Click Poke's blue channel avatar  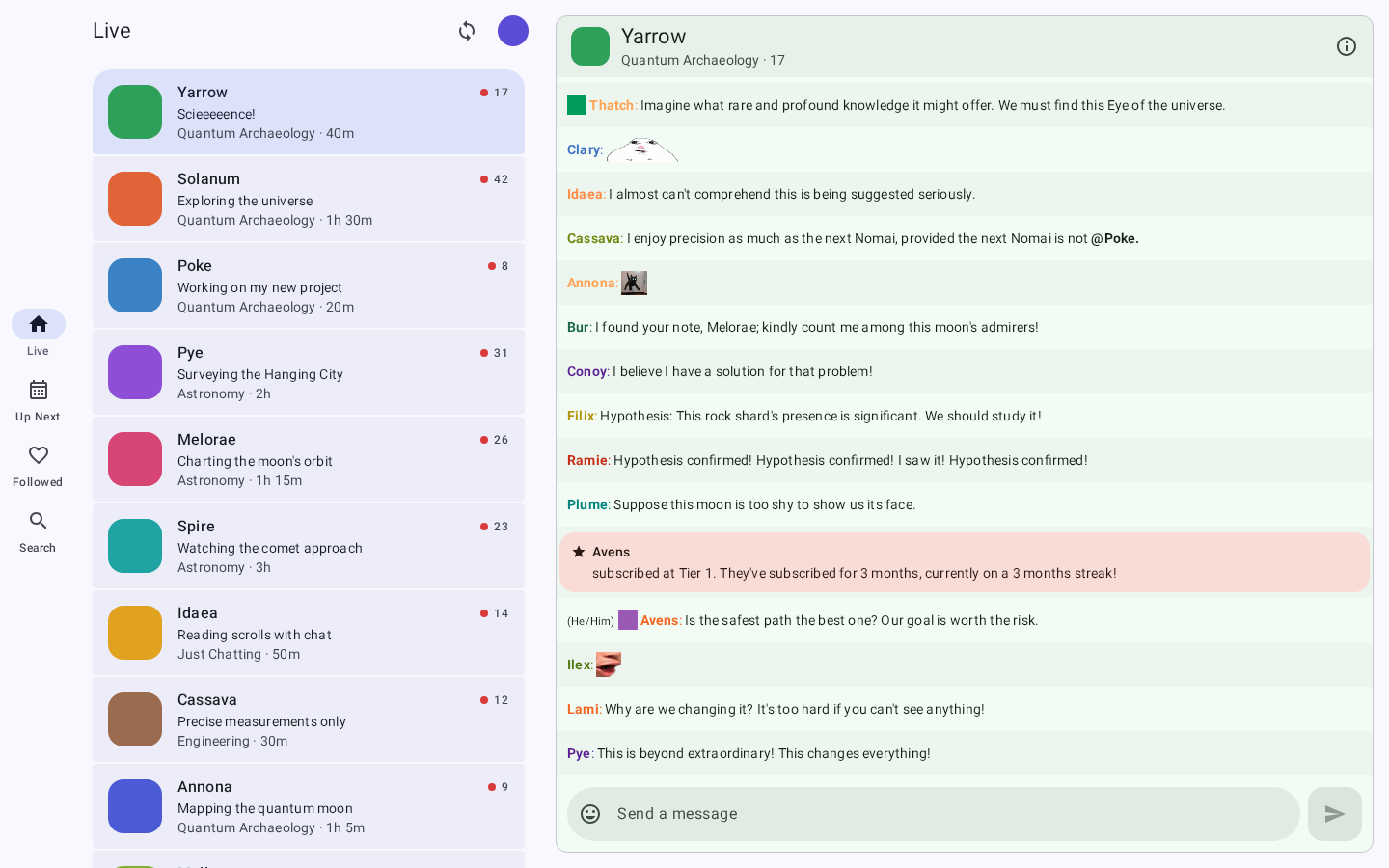point(135,285)
